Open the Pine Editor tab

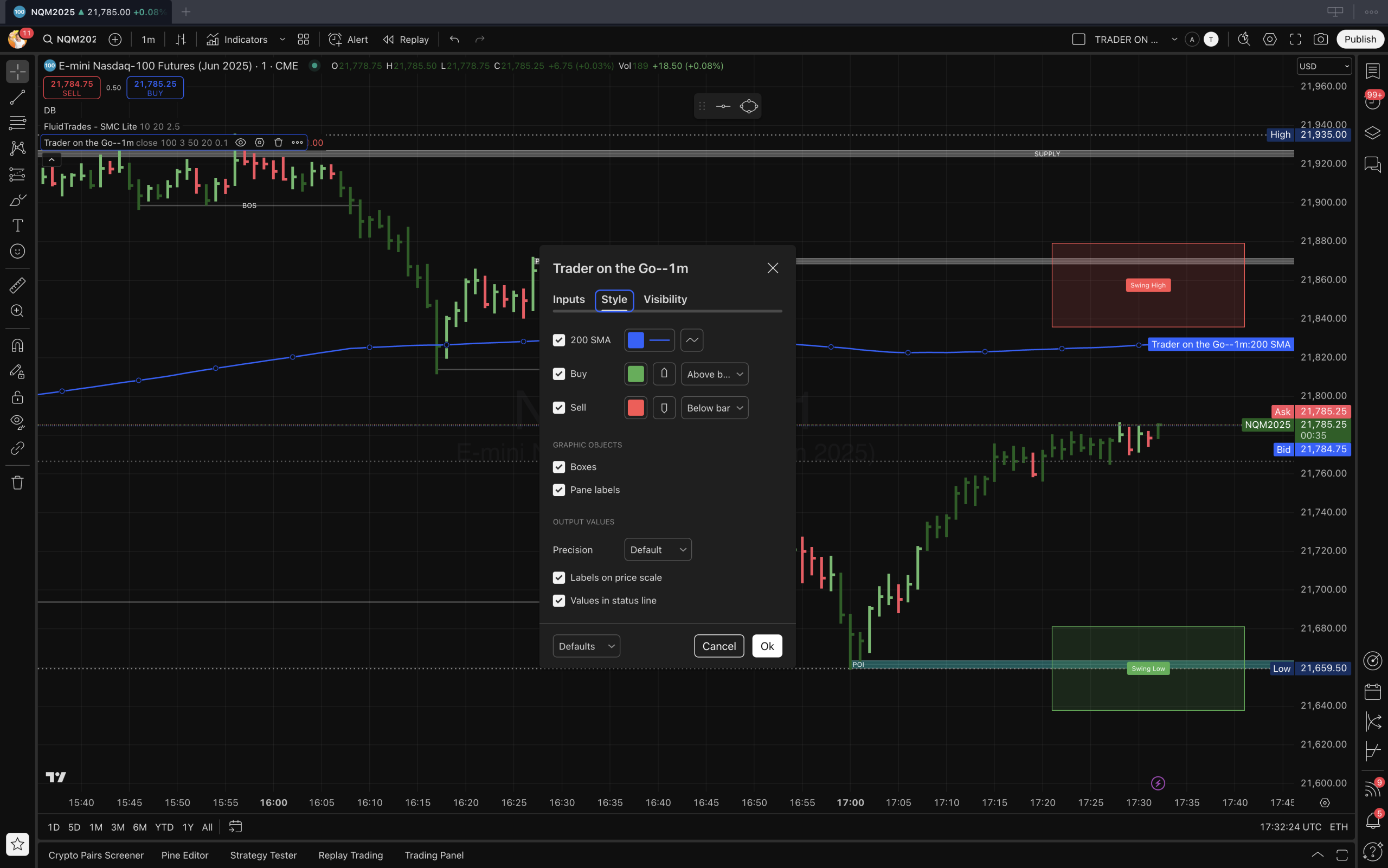point(185,855)
